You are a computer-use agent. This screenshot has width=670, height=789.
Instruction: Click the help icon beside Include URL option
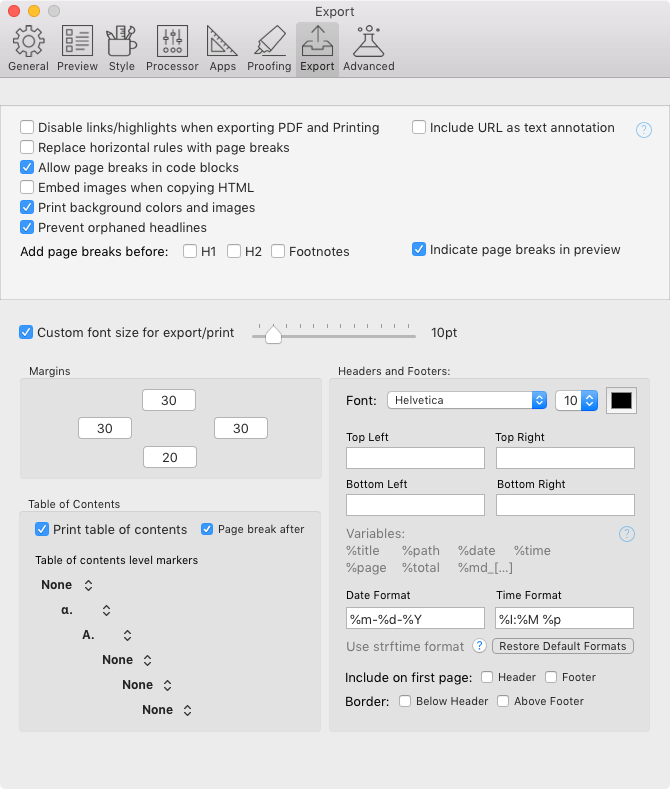coord(644,130)
